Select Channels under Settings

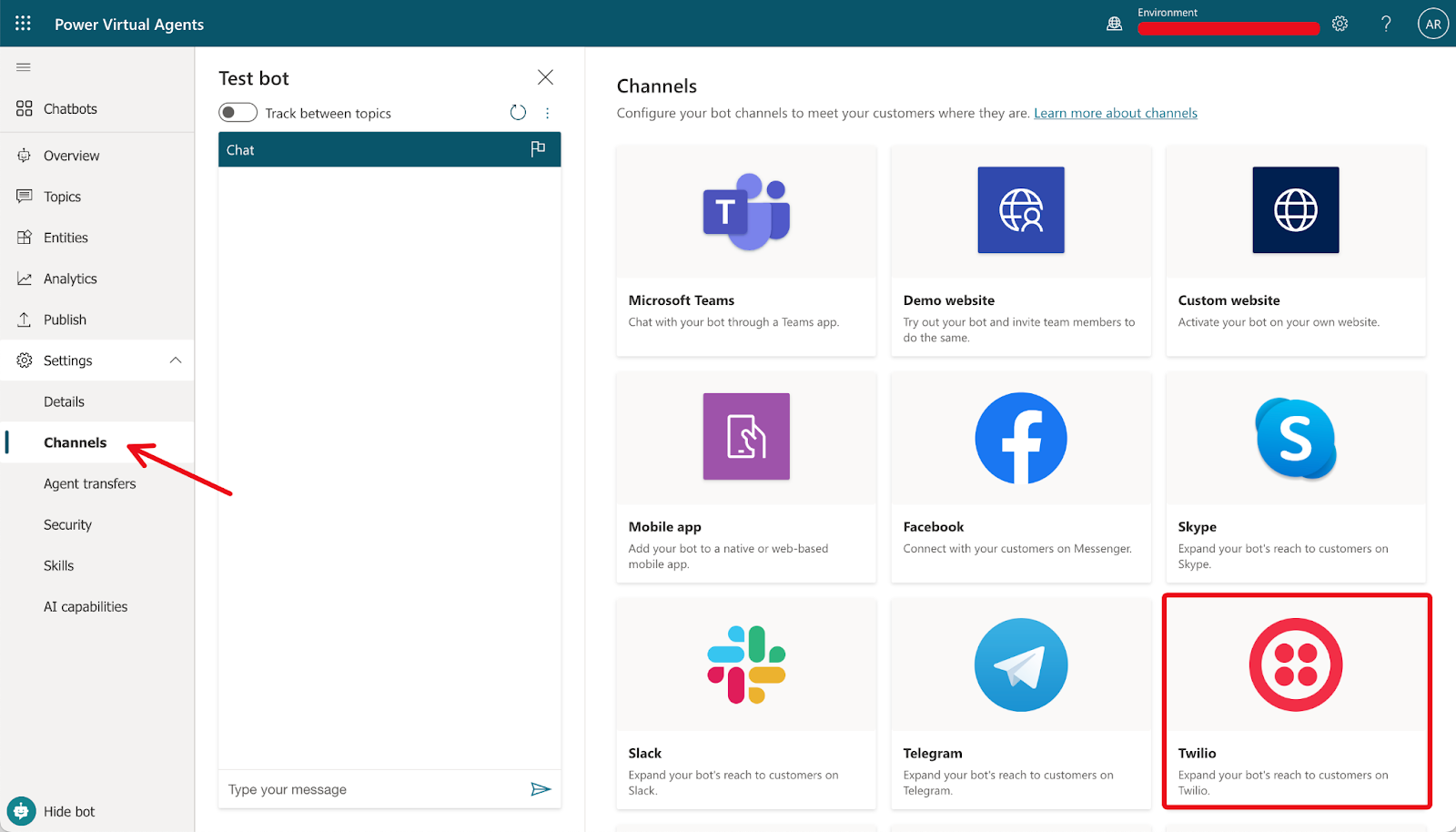96,442
